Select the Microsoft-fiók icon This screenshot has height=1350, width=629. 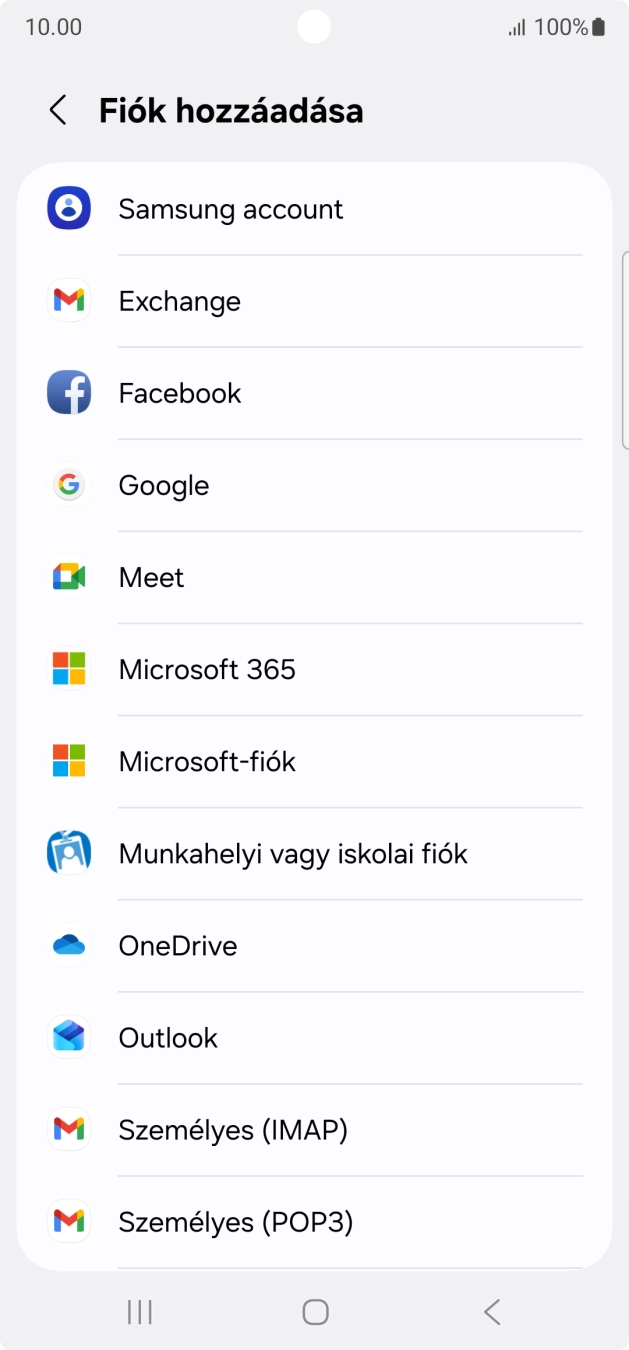pyautogui.click(x=68, y=761)
